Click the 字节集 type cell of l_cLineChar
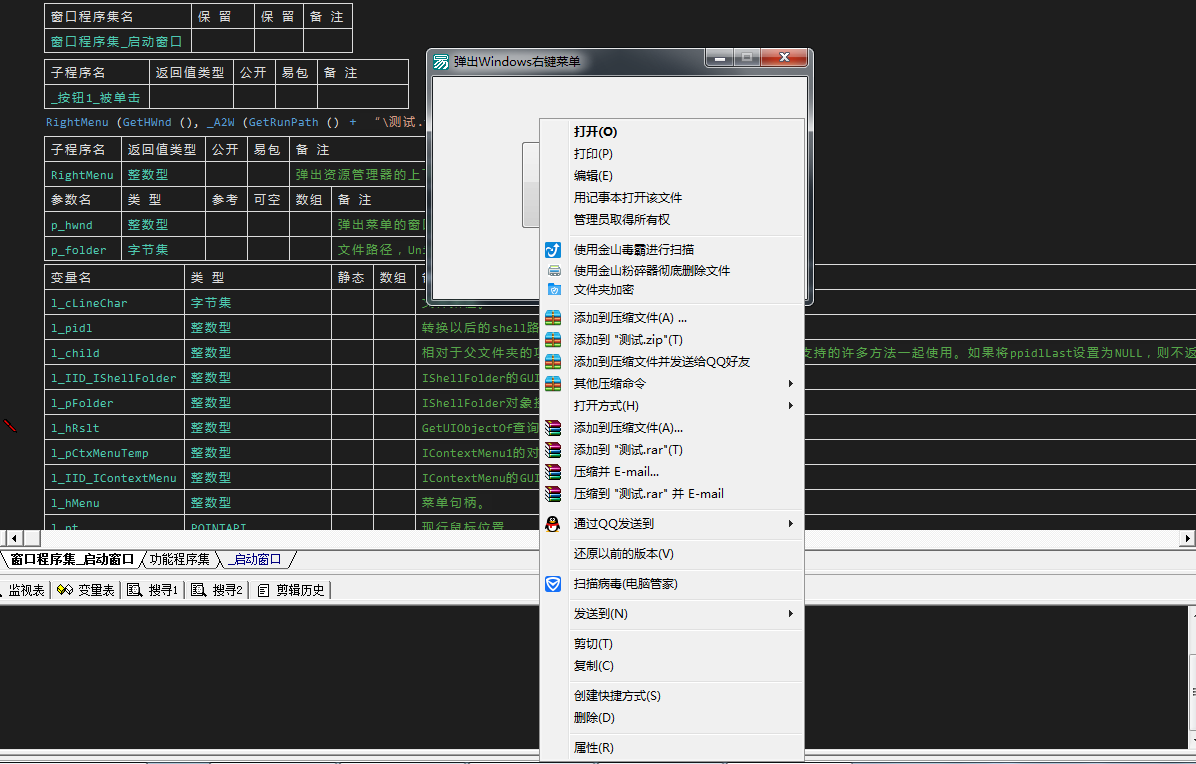The width and height of the screenshot is (1196, 764). coord(258,303)
